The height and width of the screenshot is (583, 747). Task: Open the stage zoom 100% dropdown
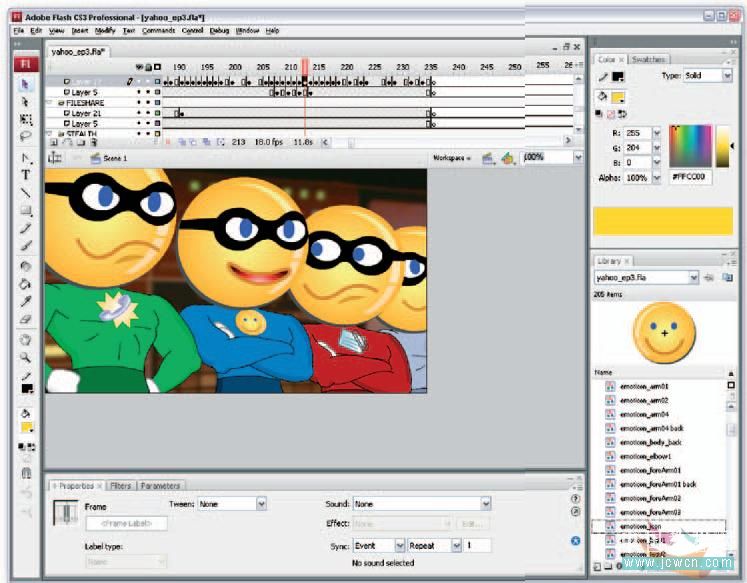click(578, 158)
